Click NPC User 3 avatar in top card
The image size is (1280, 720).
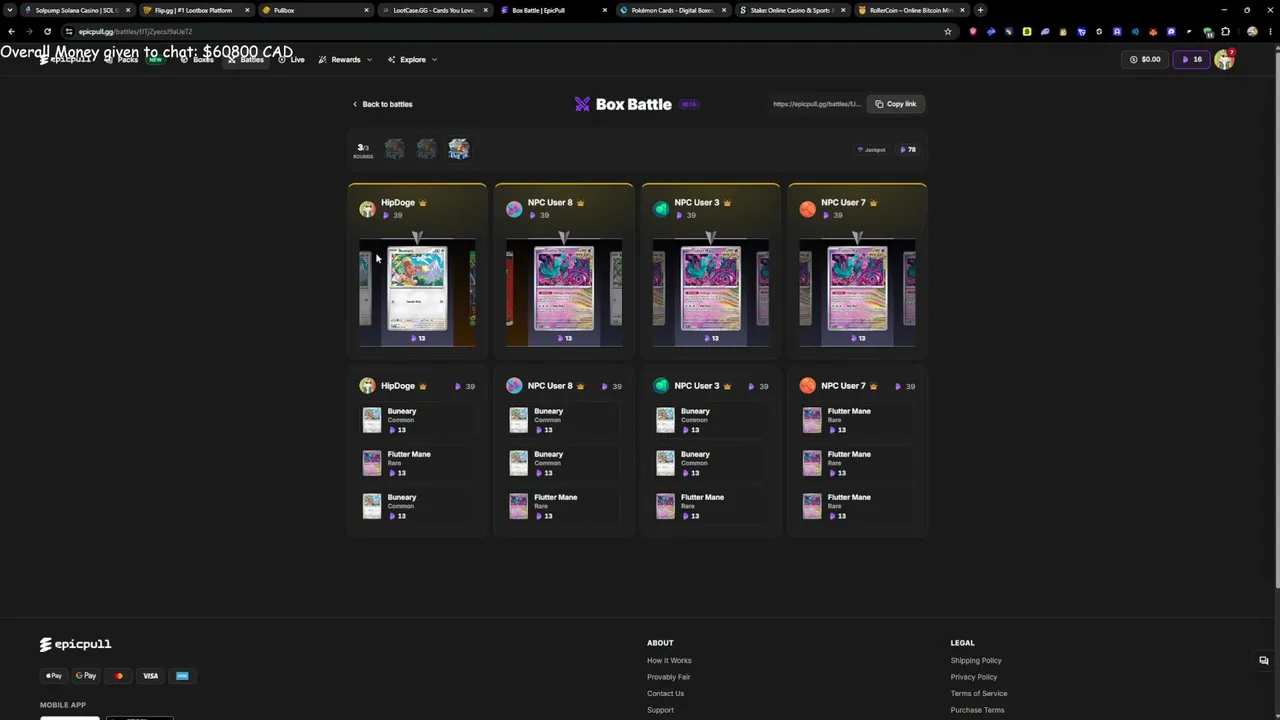click(661, 208)
